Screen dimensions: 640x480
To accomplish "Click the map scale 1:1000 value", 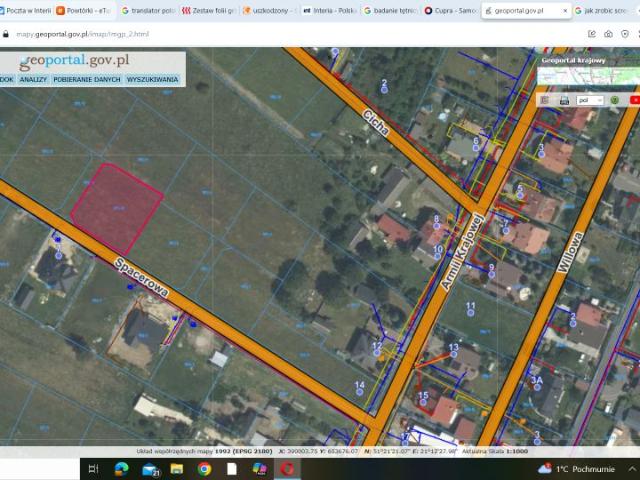I will point(518,451).
